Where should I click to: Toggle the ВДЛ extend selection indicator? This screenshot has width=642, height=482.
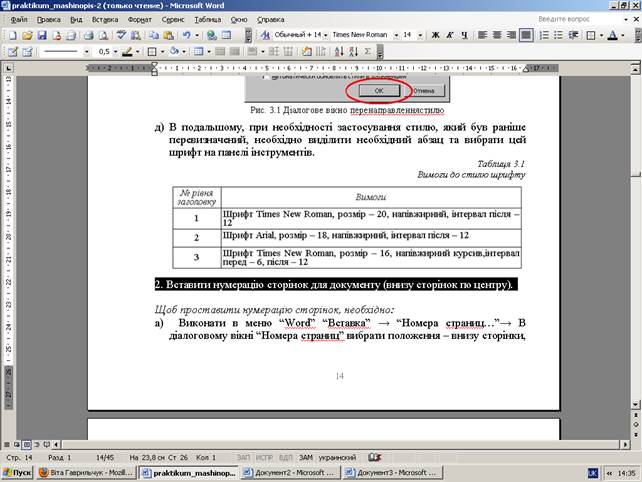tap(285, 457)
